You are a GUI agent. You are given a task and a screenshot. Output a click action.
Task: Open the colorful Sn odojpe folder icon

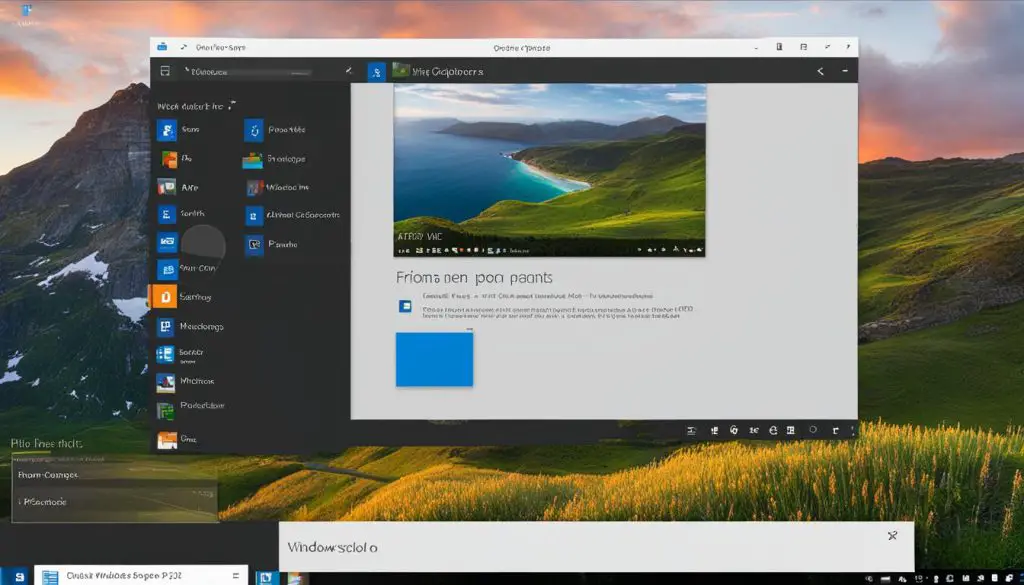(x=252, y=161)
